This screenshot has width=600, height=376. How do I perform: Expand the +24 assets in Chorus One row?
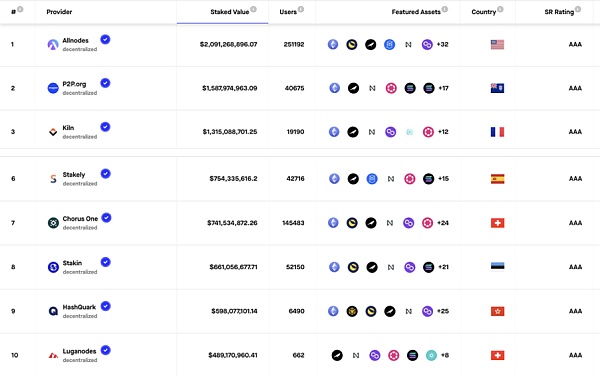[443, 223]
